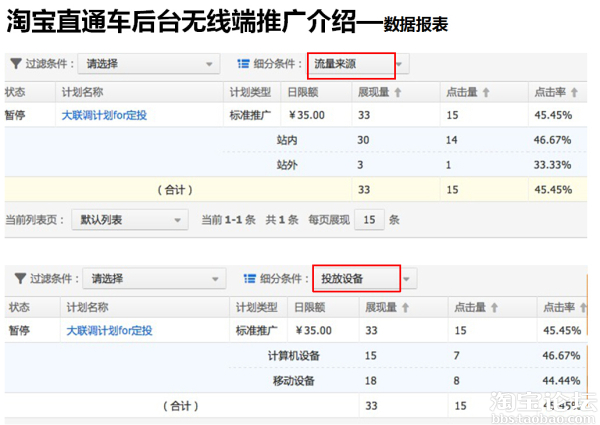Click the top table 计划类型 column header
The width and height of the screenshot is (600, 425).
(x=250, y=92)
